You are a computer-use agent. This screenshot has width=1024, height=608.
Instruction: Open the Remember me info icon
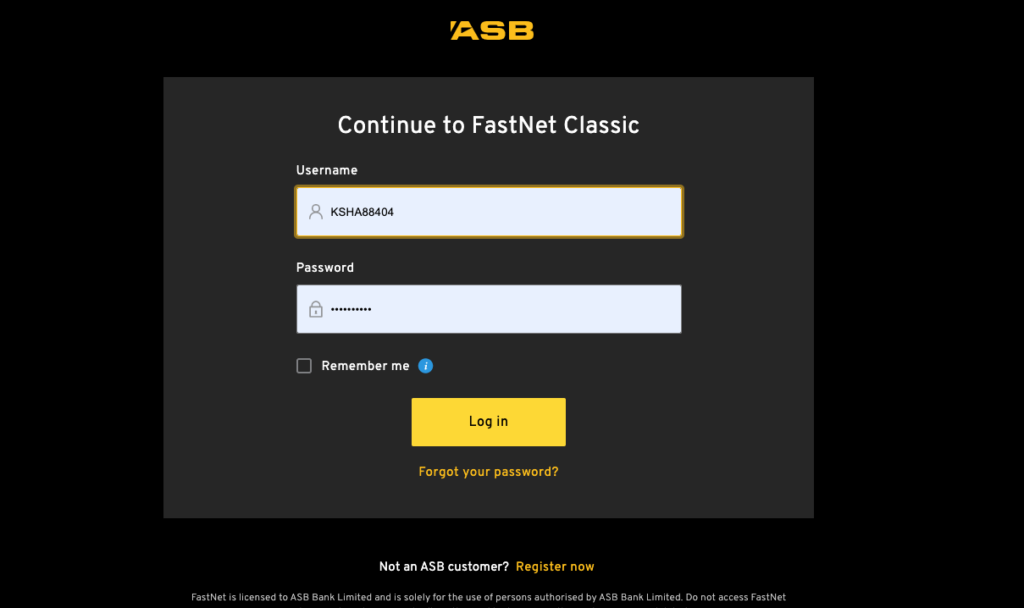(x=425, y=366)
